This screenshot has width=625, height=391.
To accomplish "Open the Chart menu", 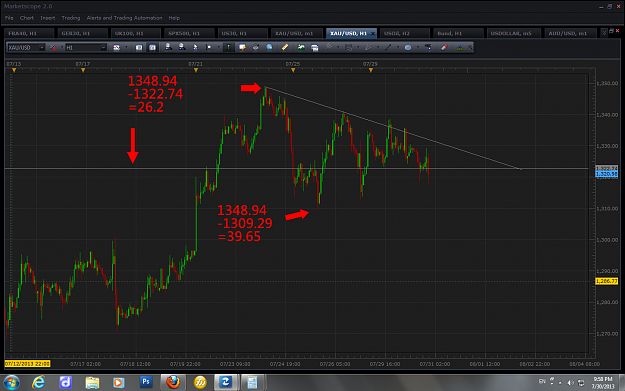I will pos(27,18).
